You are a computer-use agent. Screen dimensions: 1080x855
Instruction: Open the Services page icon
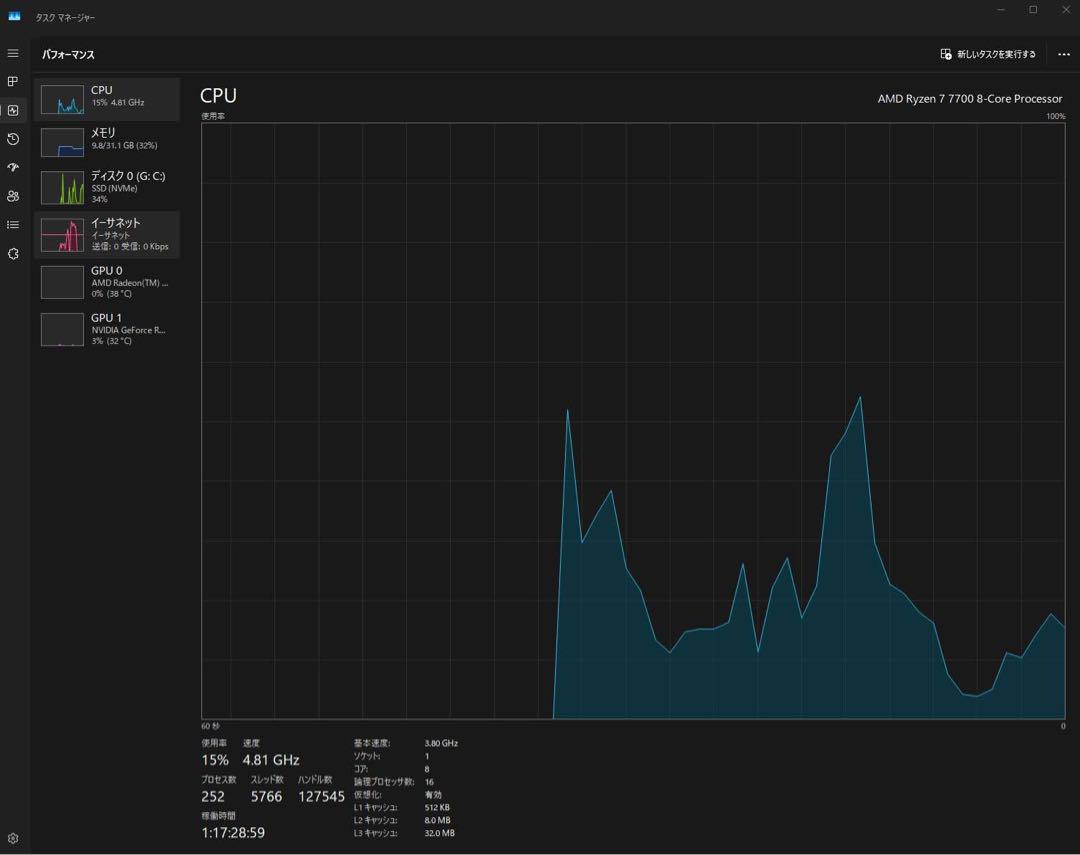pyautogui.click(x=13, y=254)
